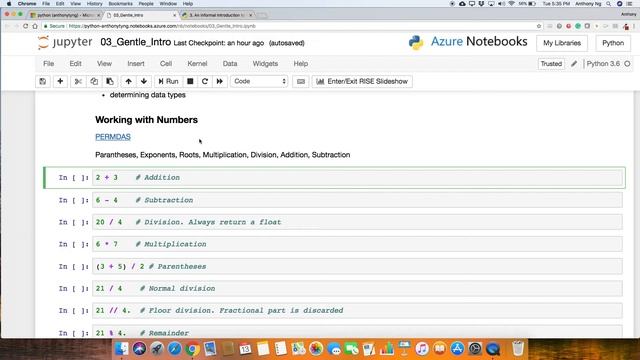Viewport: 640px width, 360px height.
Task: Click the browser reload icon
Action: tap(25, 26)
